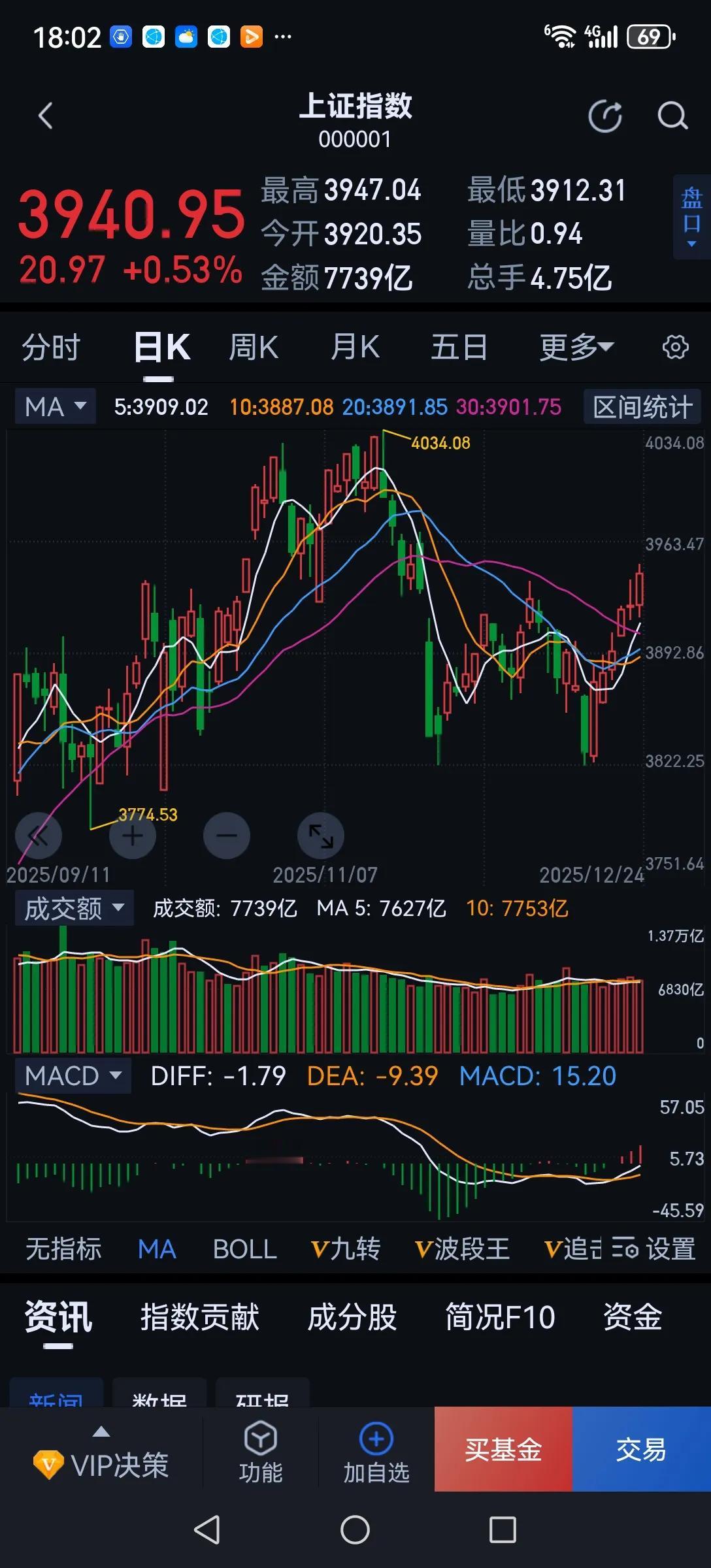Screen dimensions: 711x1568
Task: Tap the 交易 button
Action: coord(642,1449)
